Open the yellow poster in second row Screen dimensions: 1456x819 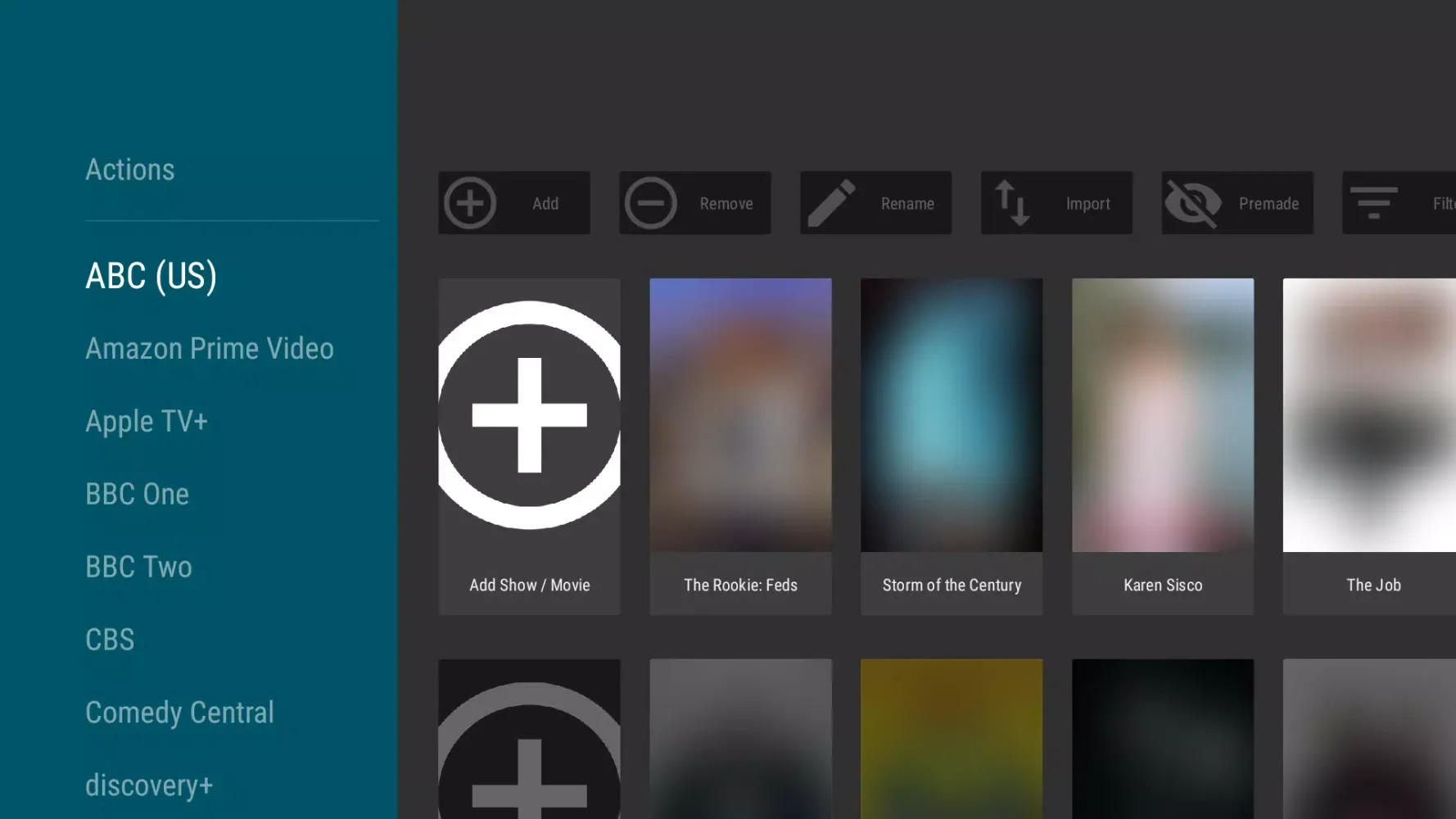952,739
